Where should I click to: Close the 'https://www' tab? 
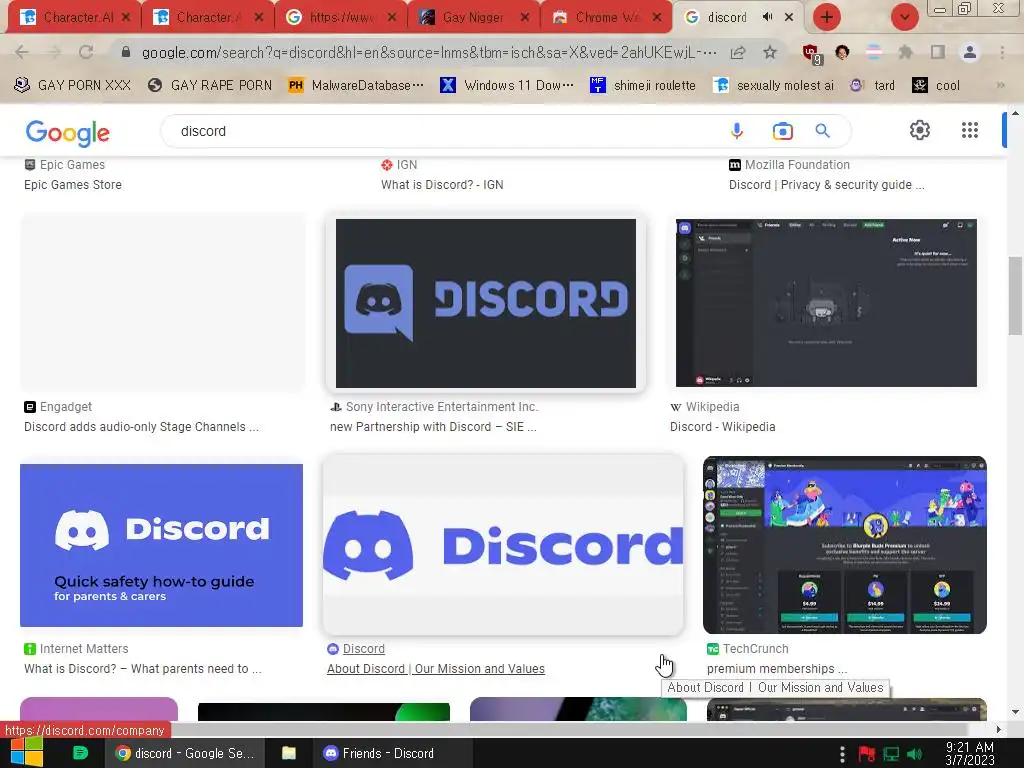coord(392,18)
